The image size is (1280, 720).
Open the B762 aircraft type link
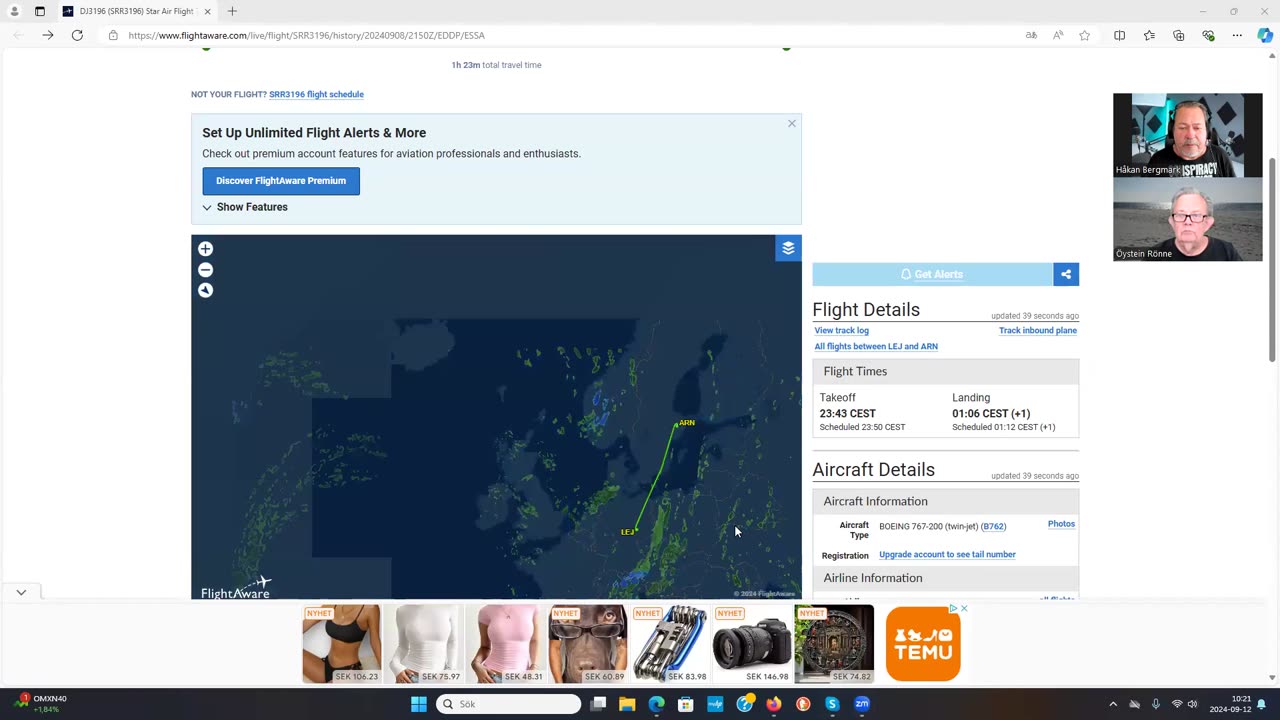(993, 526)
